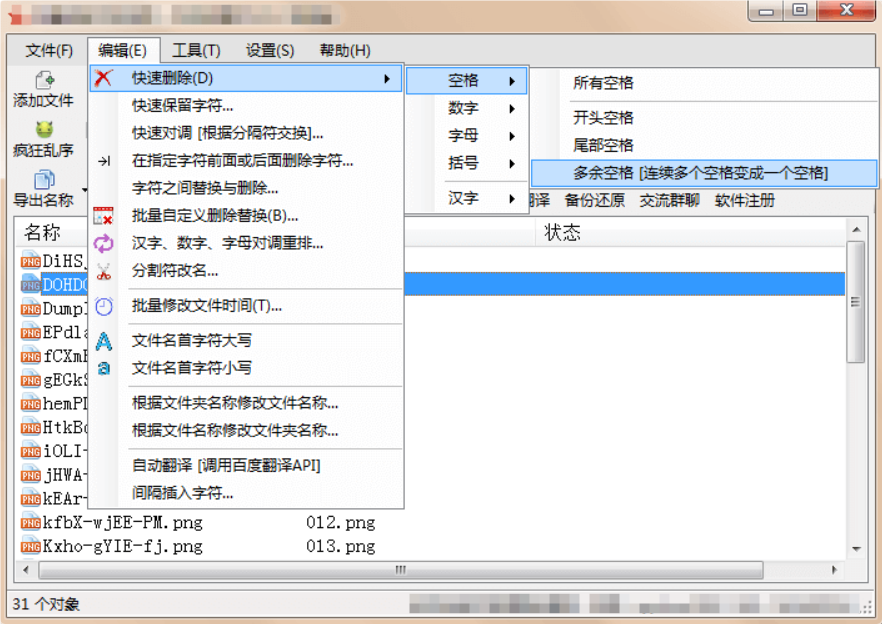Click the arrow-to-bar icon beside 在指定字符前面或后面删除字符
Screen dimensions: 882x624
click(104, 161)
